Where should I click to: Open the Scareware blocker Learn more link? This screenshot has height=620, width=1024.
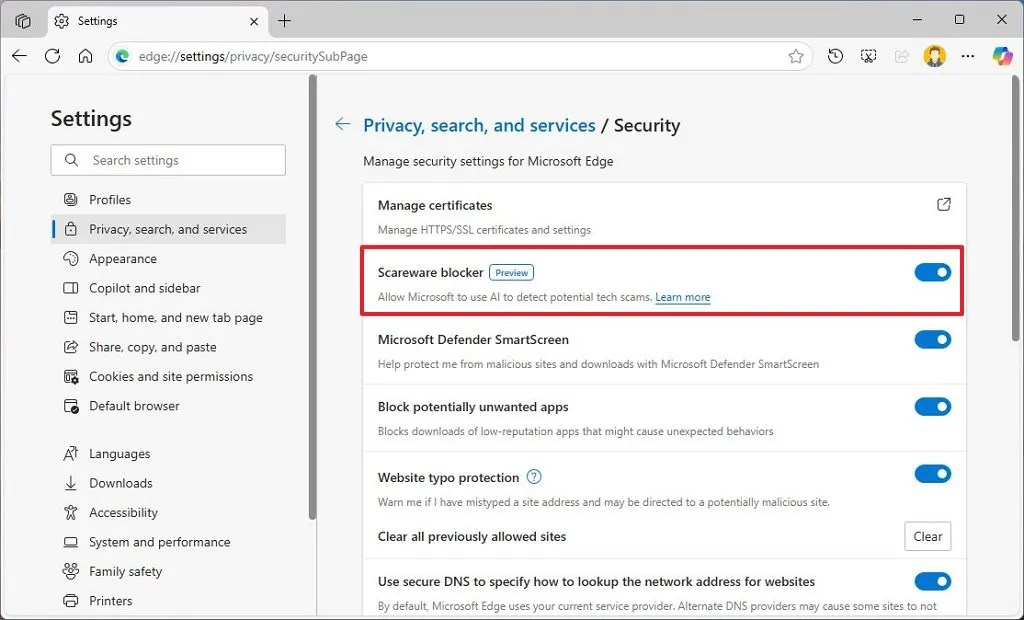(x=683, y=297)
